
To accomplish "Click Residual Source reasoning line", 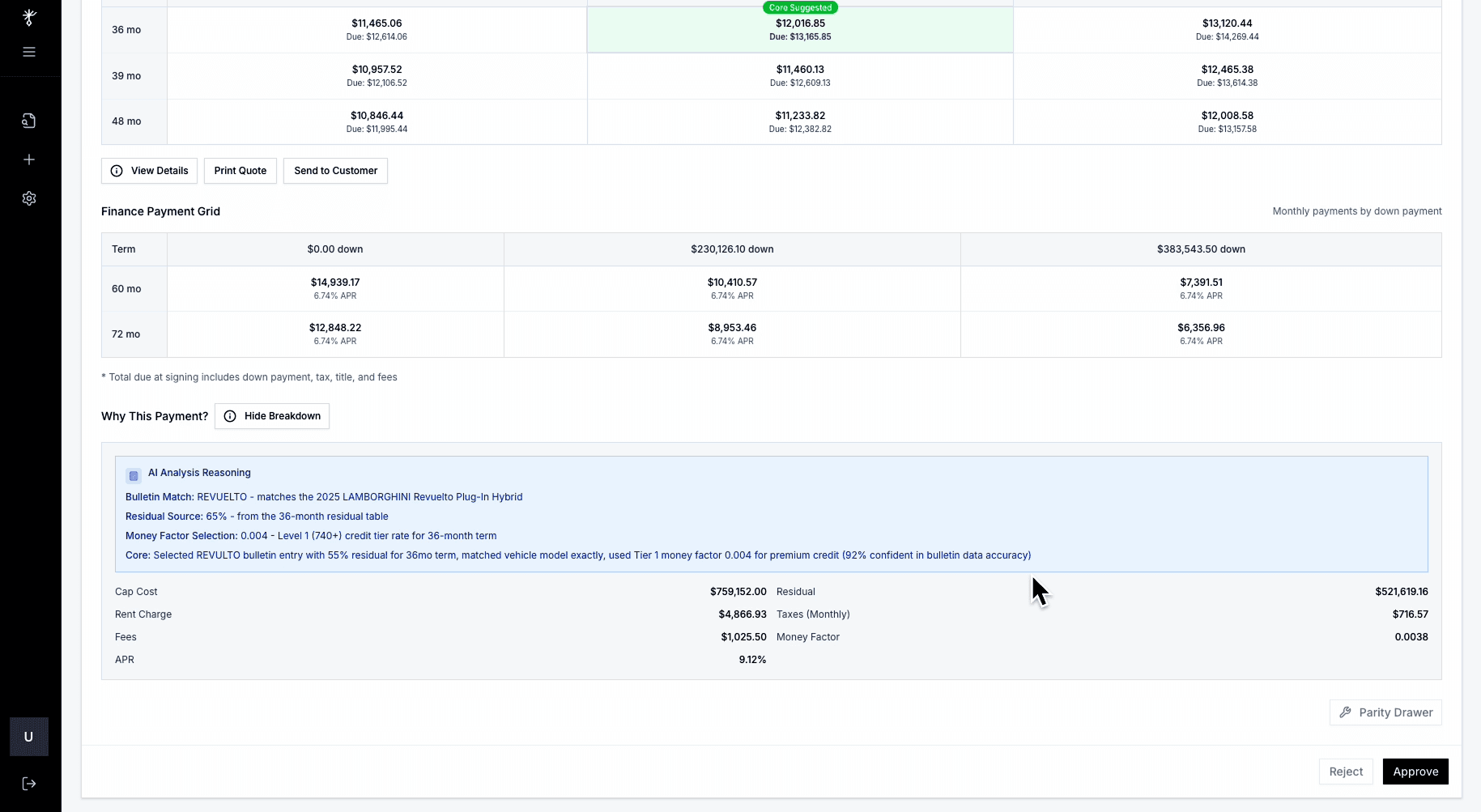I will coord(257,517).
